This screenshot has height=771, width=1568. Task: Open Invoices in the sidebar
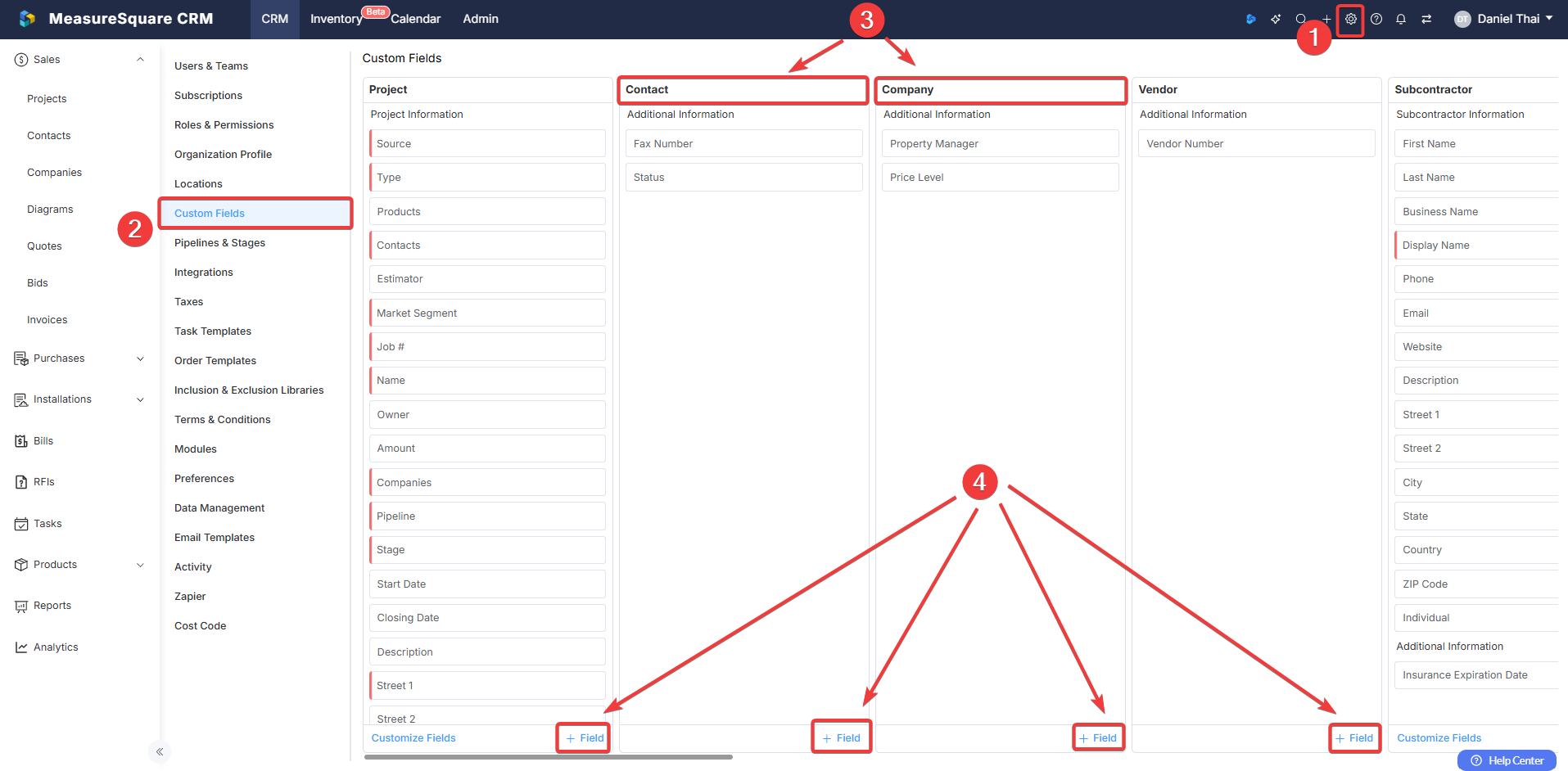click(x=47, y=320)
